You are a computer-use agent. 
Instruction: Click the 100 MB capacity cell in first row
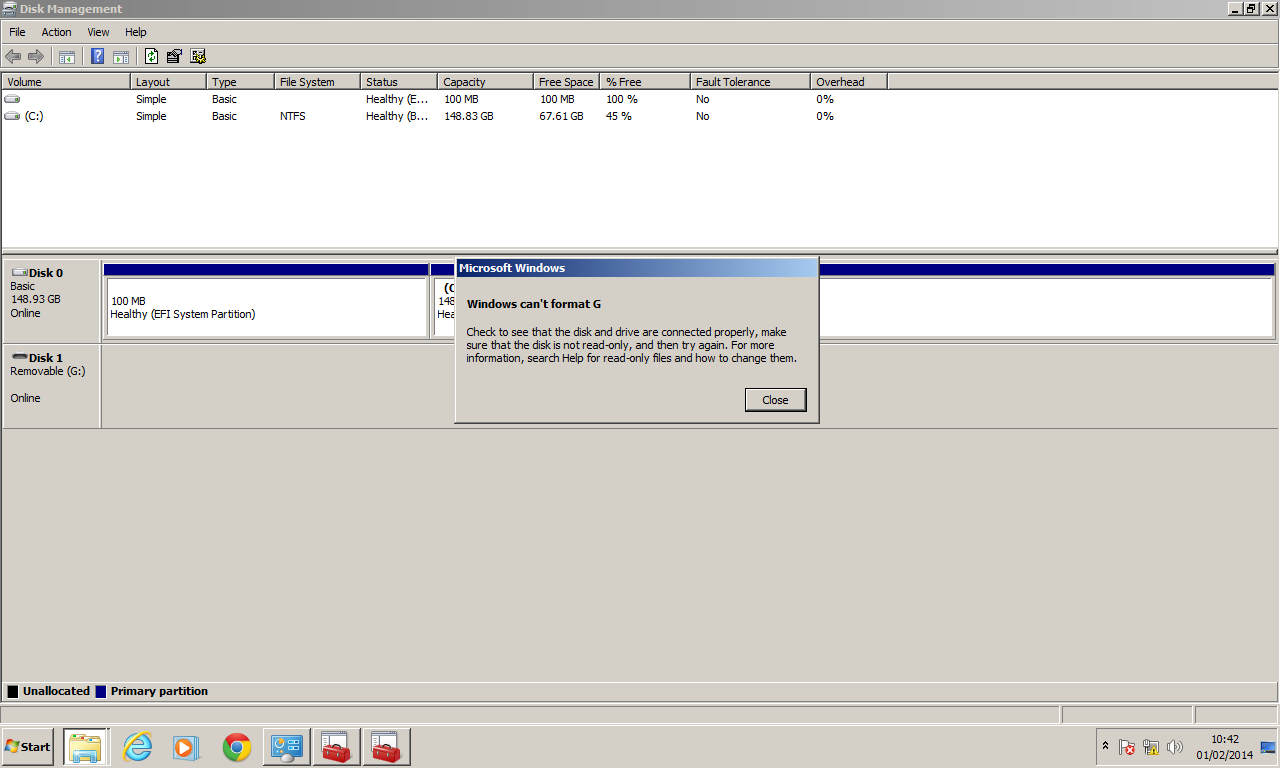(x=461, y=99)
